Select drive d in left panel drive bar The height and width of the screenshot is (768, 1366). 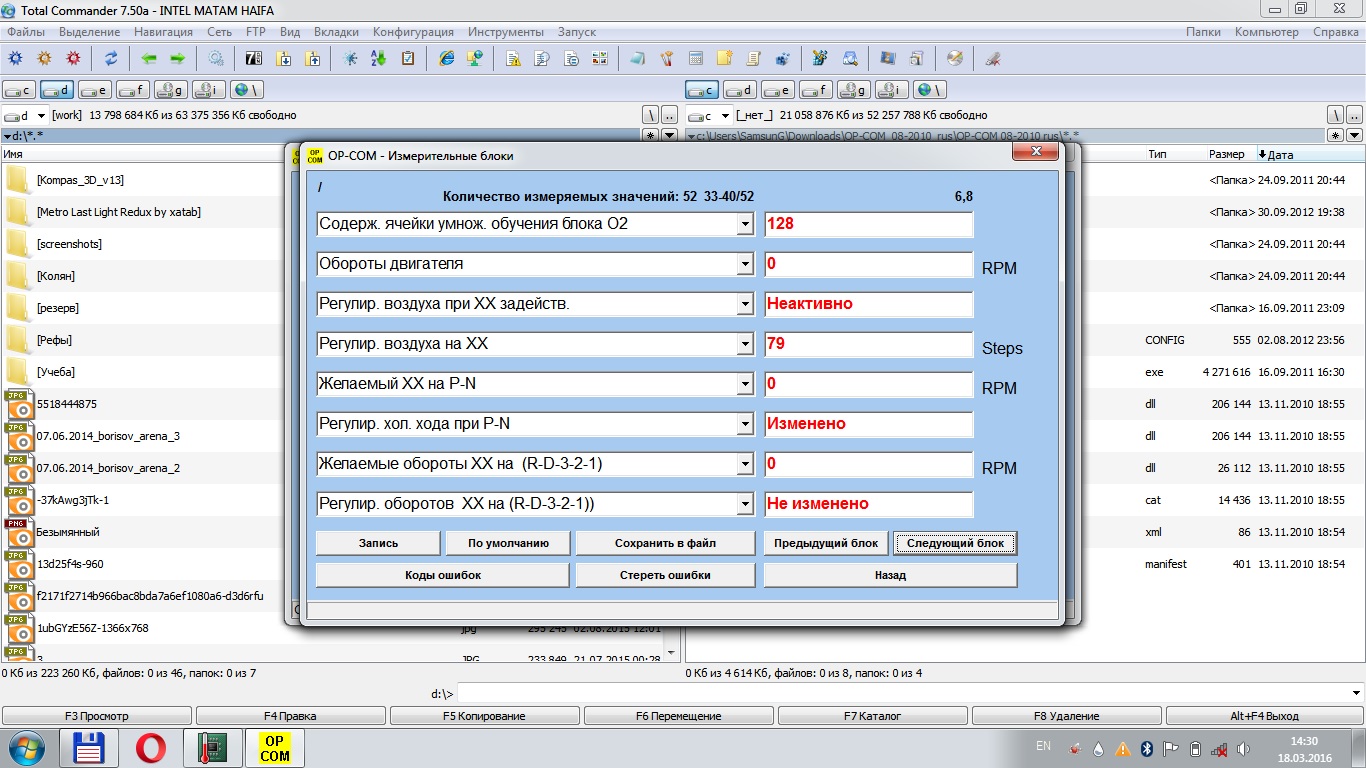[x=57, y=90]
